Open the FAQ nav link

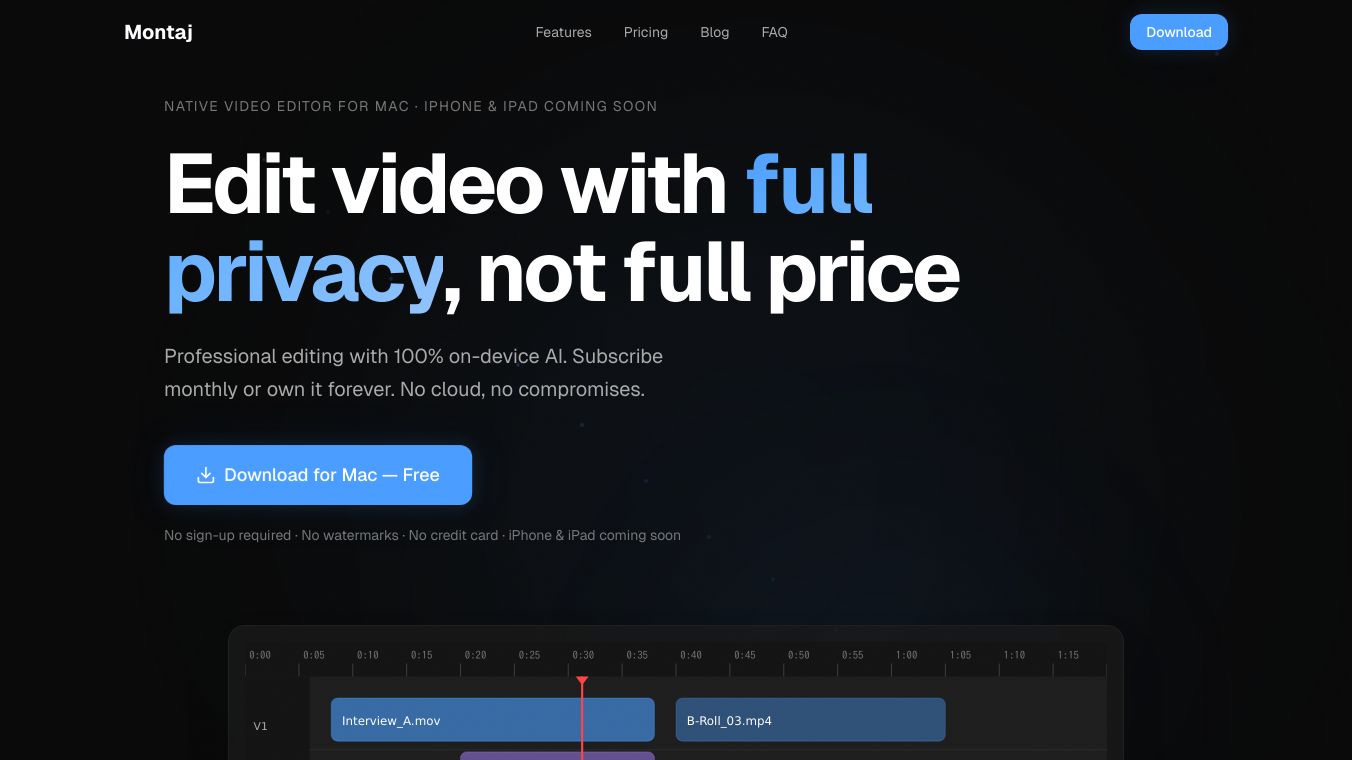[774, 32]
